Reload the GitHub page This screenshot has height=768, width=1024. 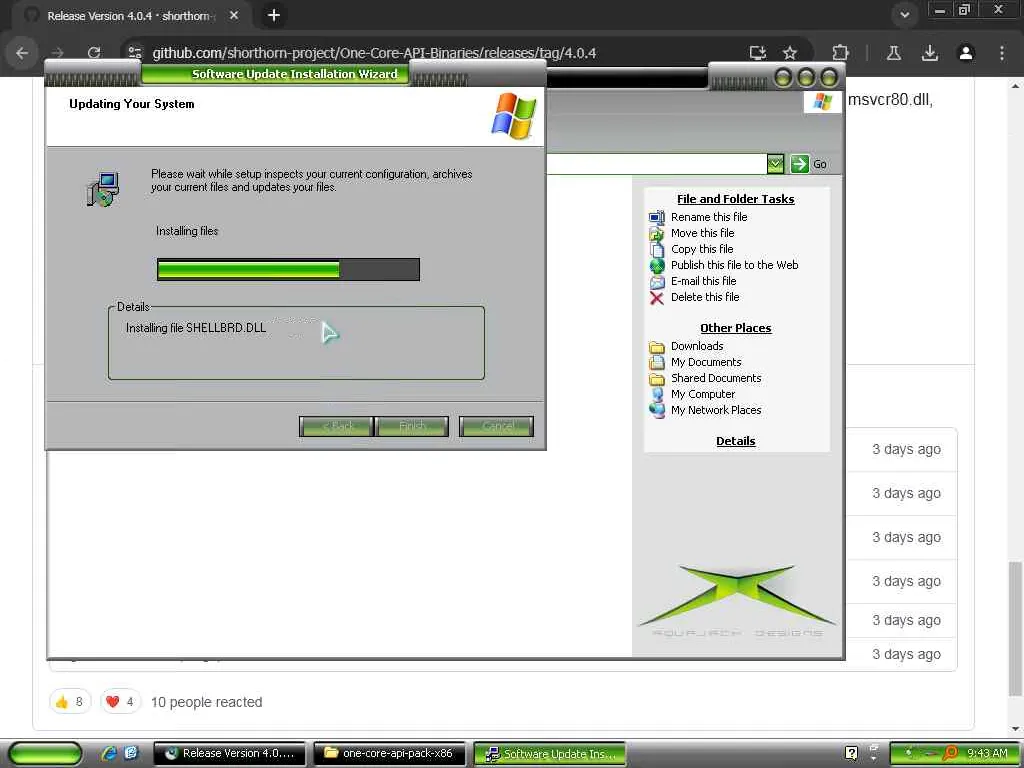[94, 53]
